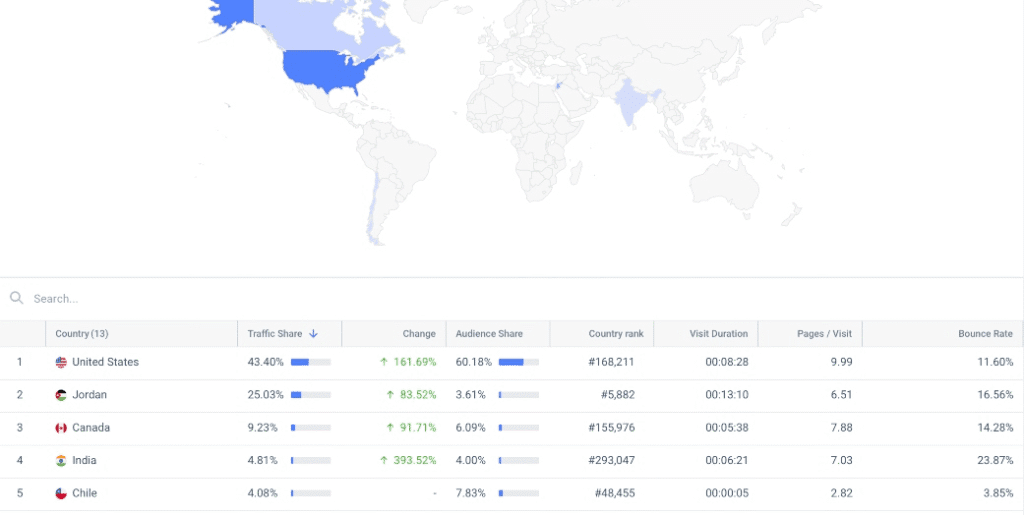Click the India flag icon
This screenshot has width=1024, height=515.
(x=61, y=461)
